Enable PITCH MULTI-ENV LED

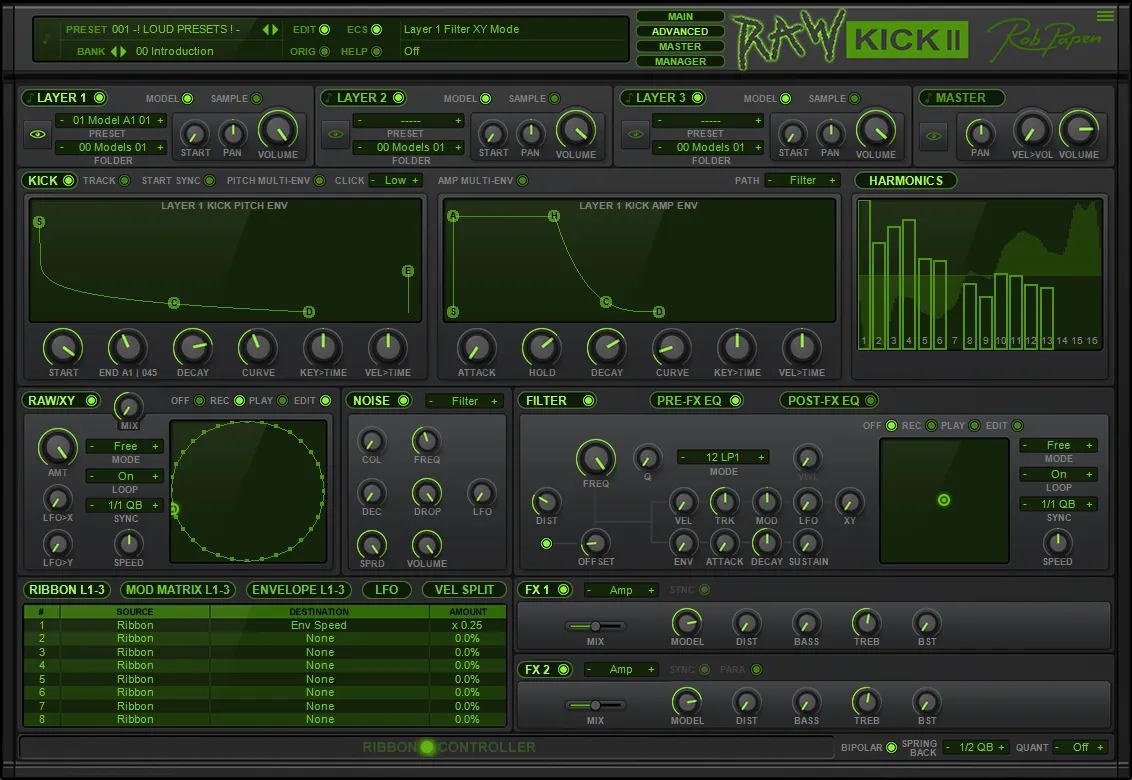pos(319,181)
